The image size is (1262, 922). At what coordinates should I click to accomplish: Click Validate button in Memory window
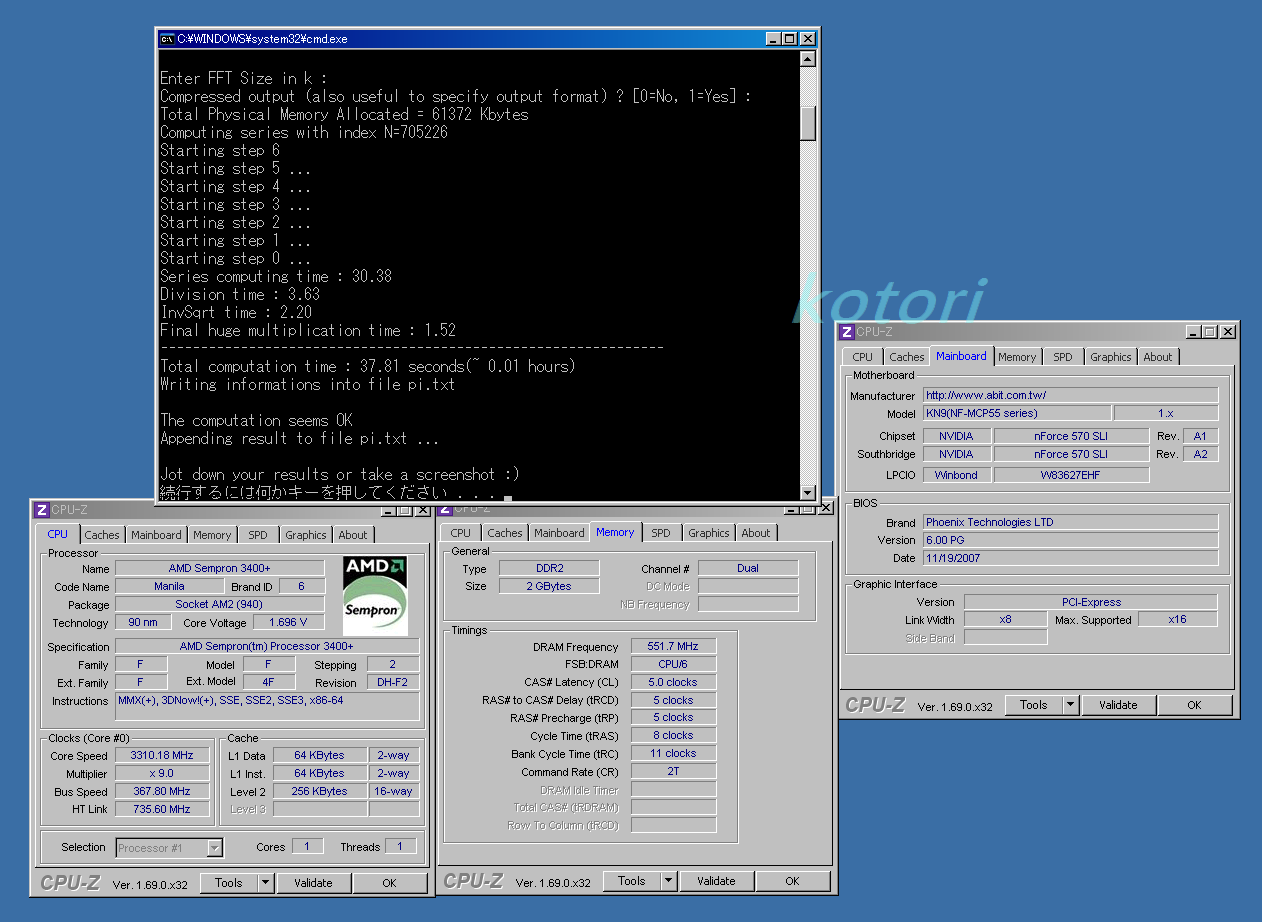tap(716, 881)
